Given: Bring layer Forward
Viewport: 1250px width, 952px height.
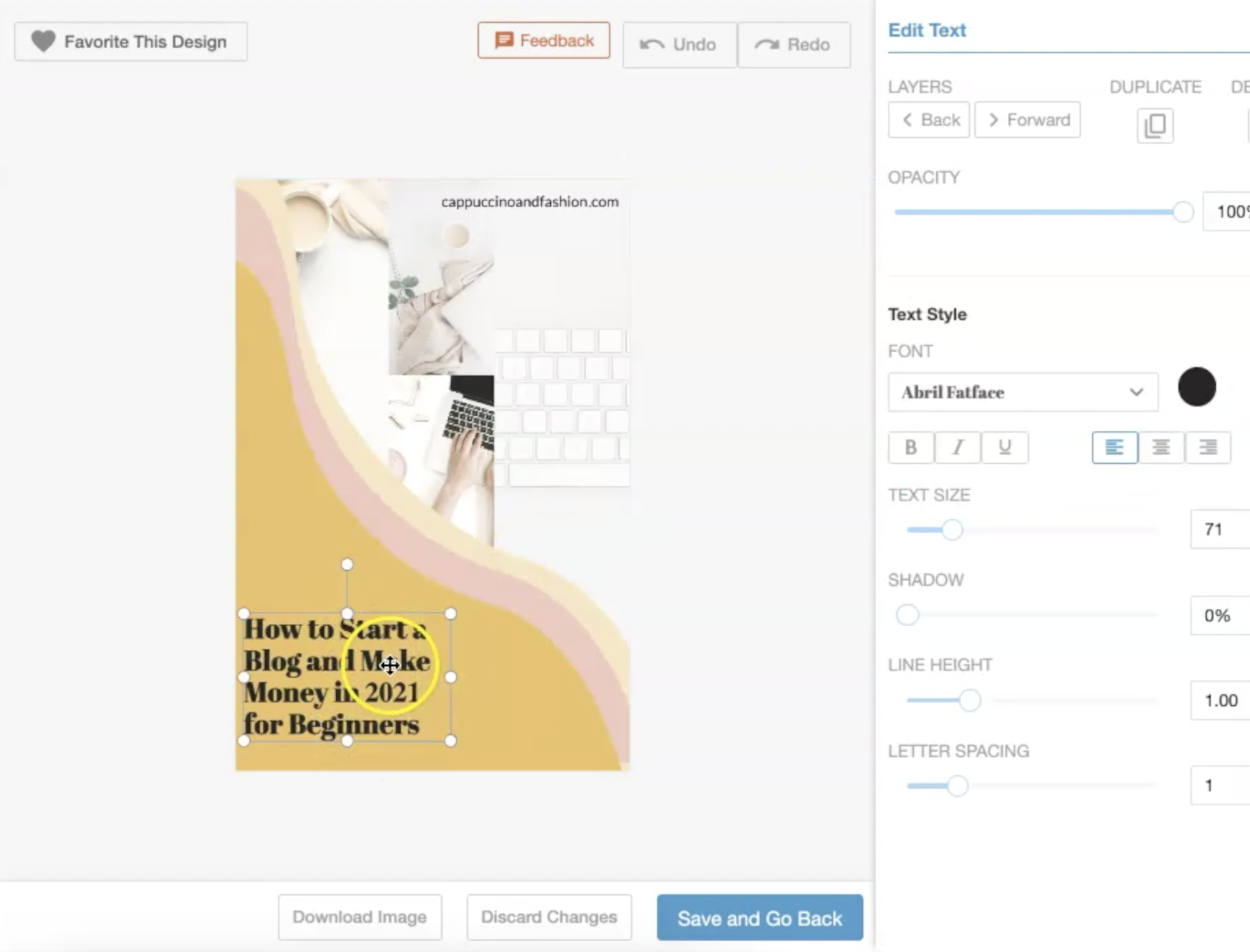Looking at the screenshot, I should pos(1027,120).
